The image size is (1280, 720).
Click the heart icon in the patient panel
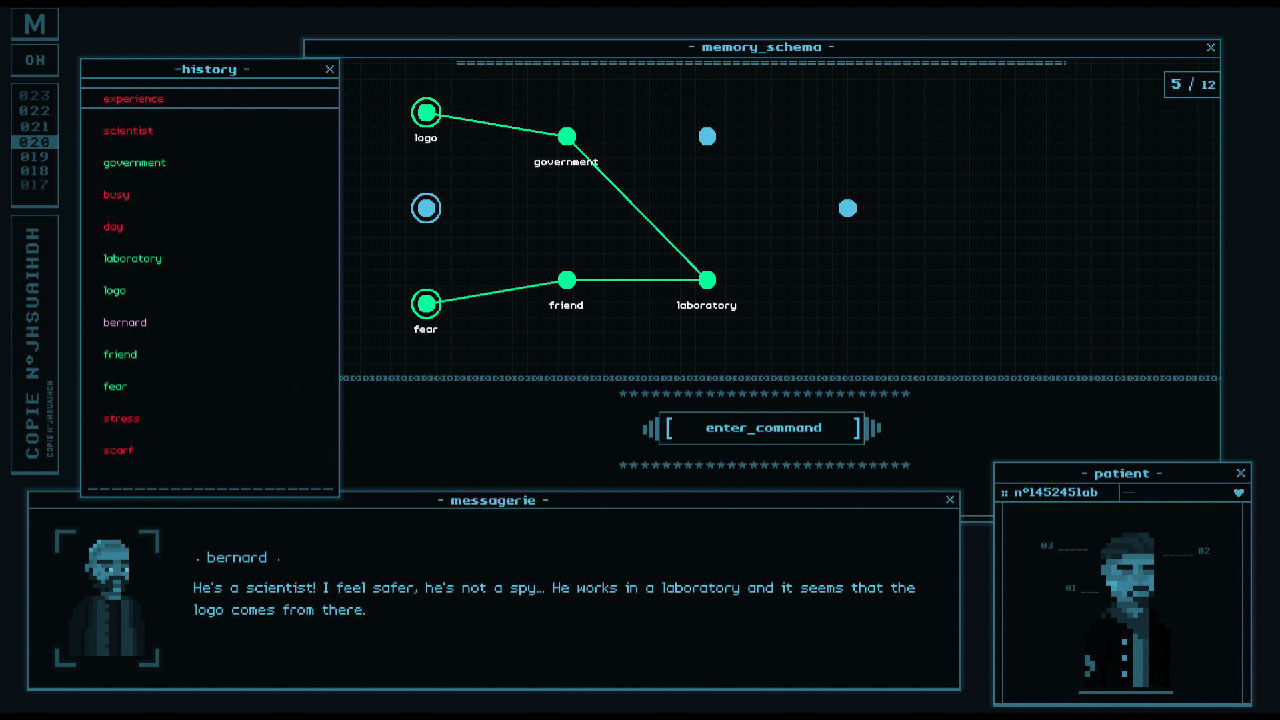1239,492
